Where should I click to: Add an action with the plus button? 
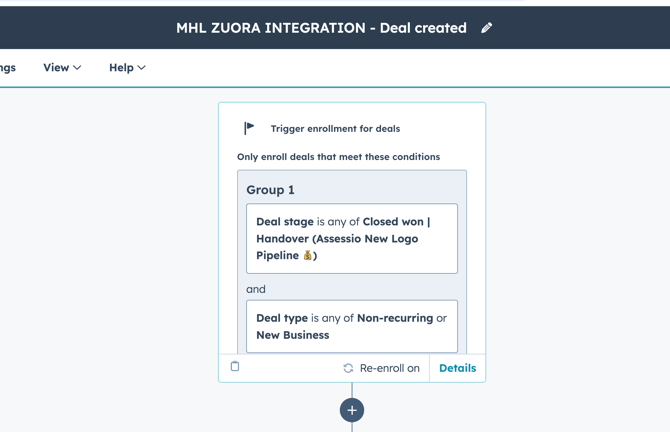pos(352,410)
